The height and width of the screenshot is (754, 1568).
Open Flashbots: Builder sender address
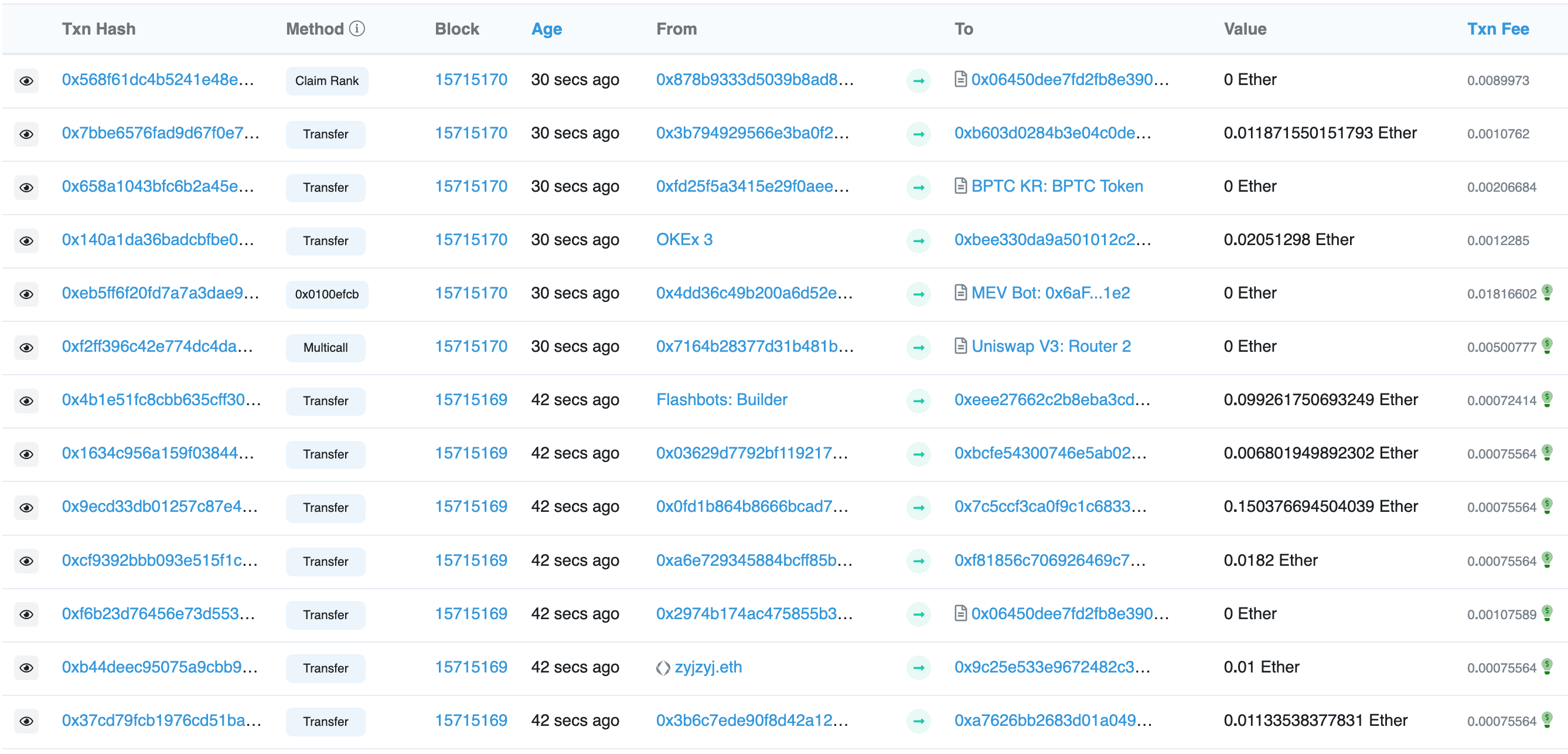[721, 399]
